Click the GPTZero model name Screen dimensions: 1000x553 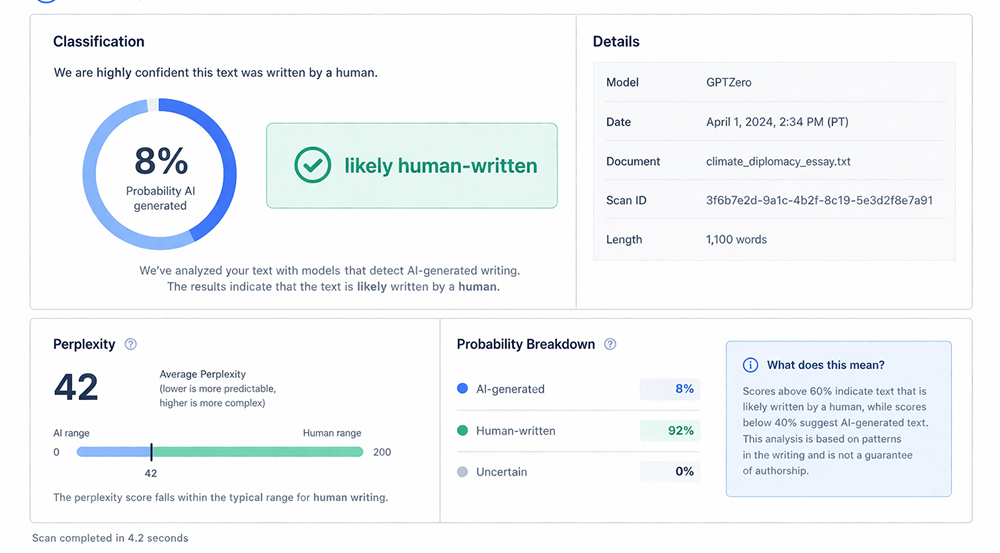732,82
